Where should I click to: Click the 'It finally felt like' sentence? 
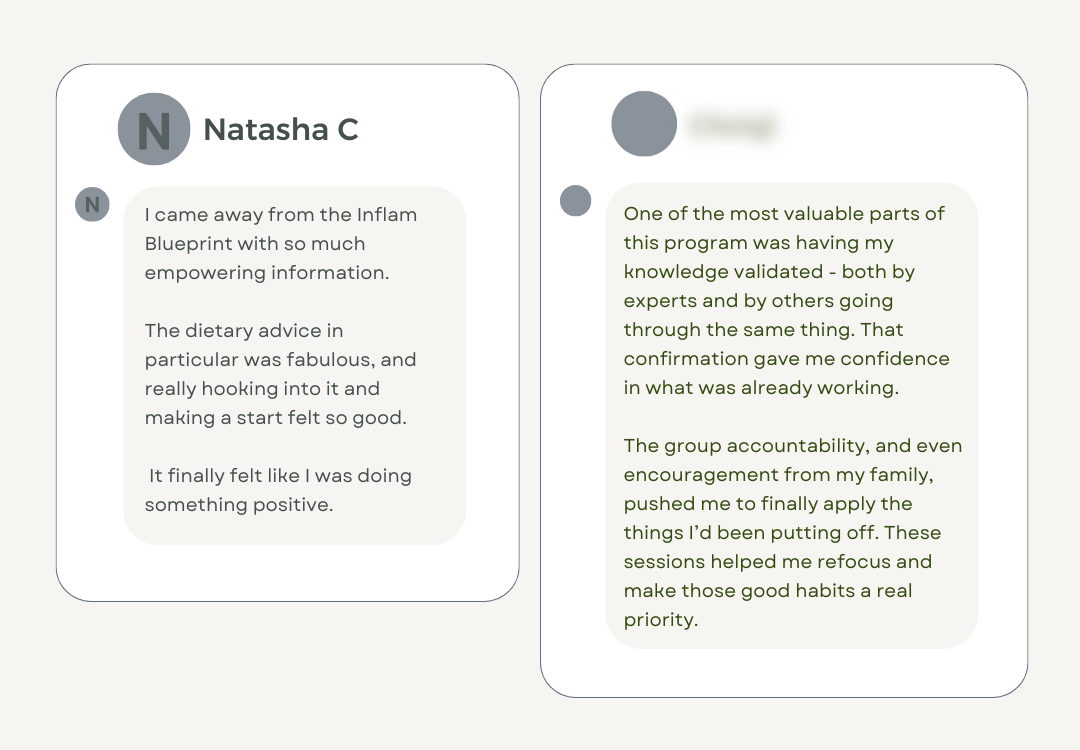click(x=279, y=490)
